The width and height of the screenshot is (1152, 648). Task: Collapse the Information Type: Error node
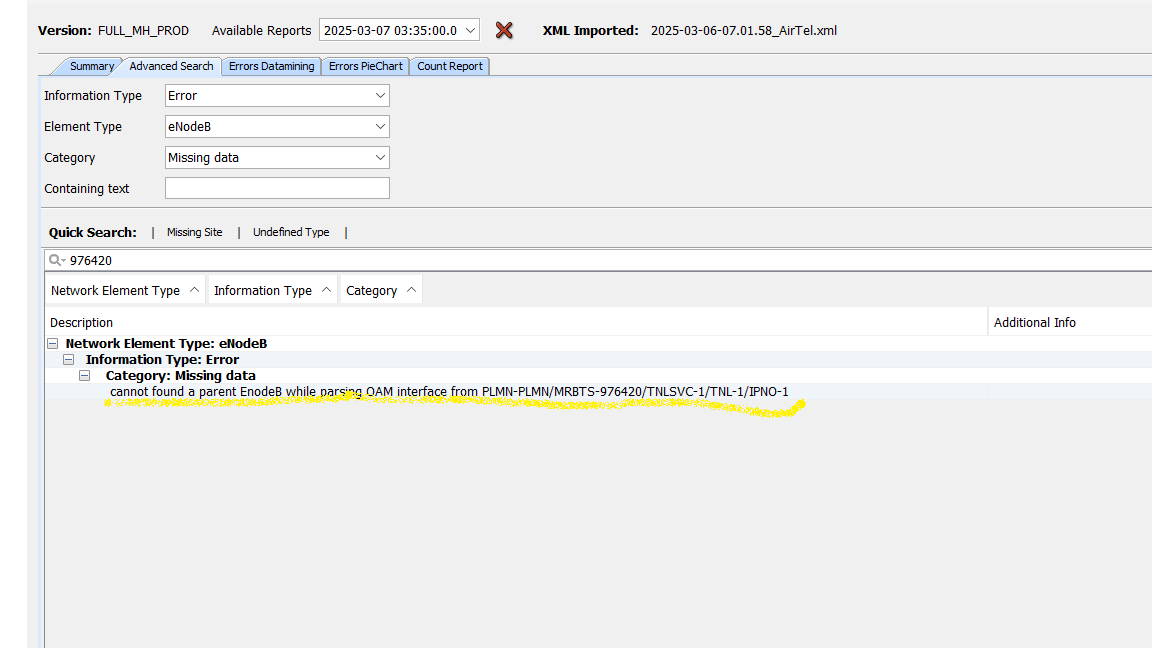pyautogui.click(x=69, y=360)
